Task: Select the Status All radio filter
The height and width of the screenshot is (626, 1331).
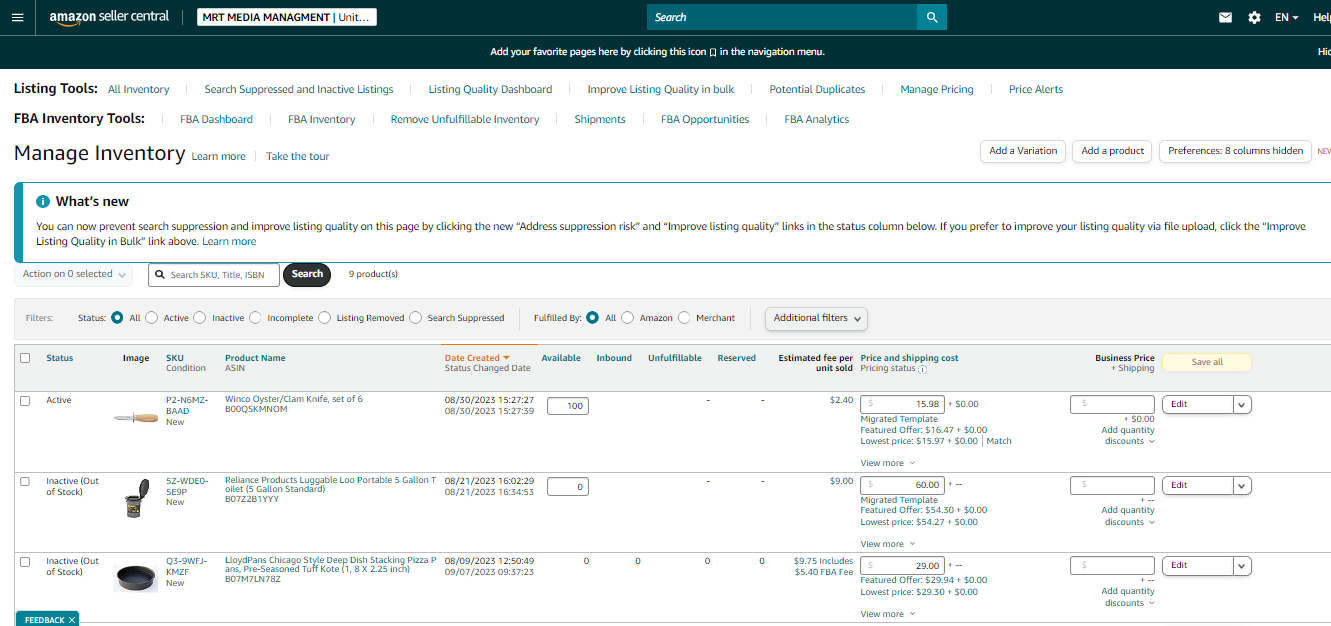Action: [118, 318]
